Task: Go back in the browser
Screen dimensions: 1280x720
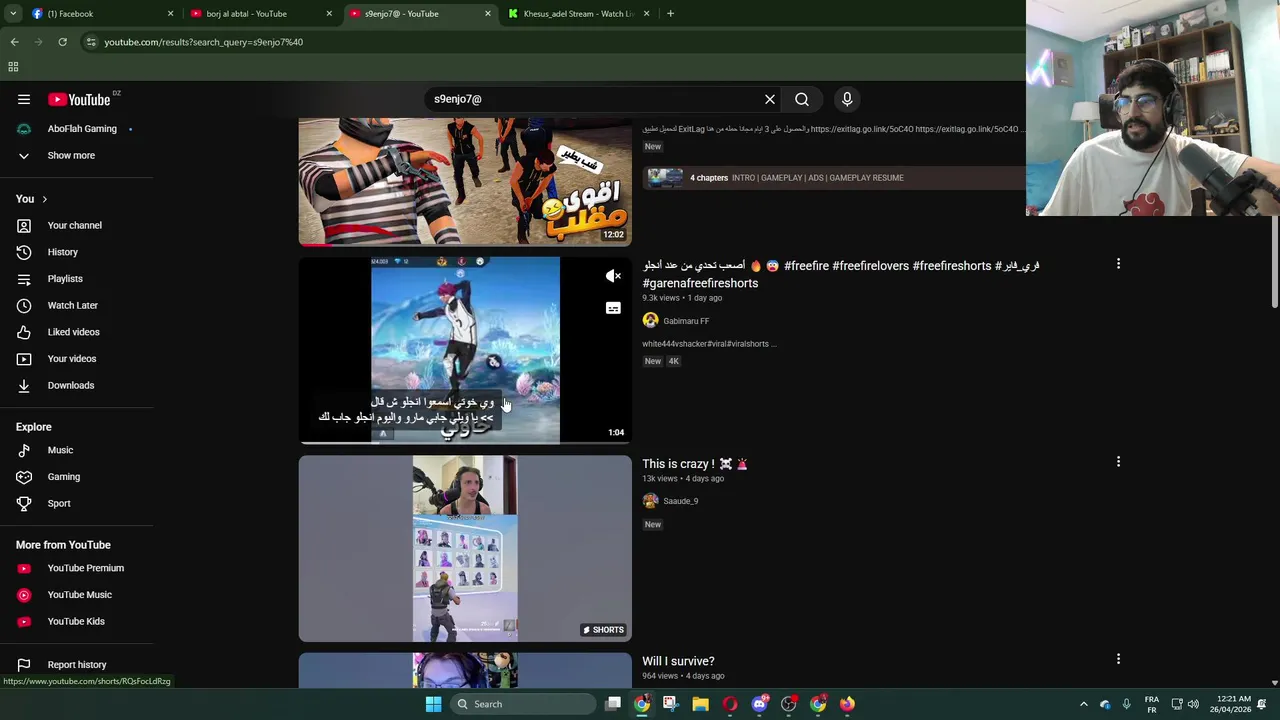Action: tap(14, 42)
